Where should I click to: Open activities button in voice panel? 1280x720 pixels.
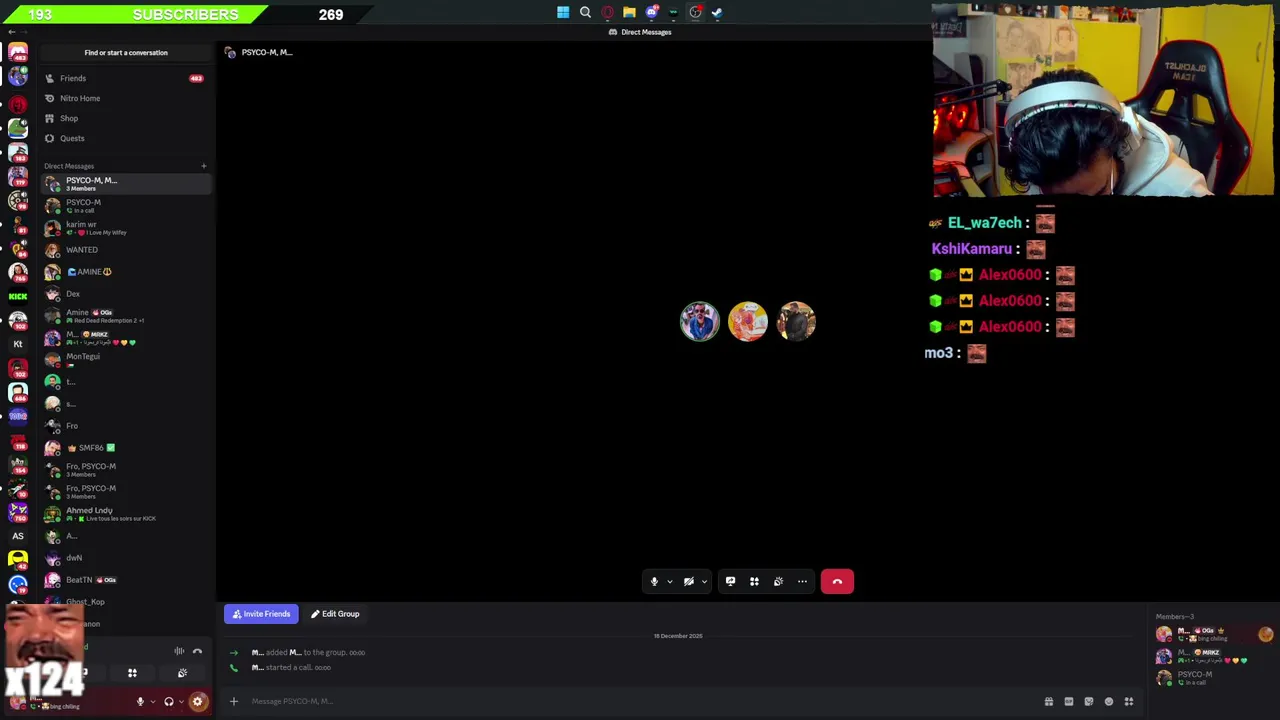(132, 673)
